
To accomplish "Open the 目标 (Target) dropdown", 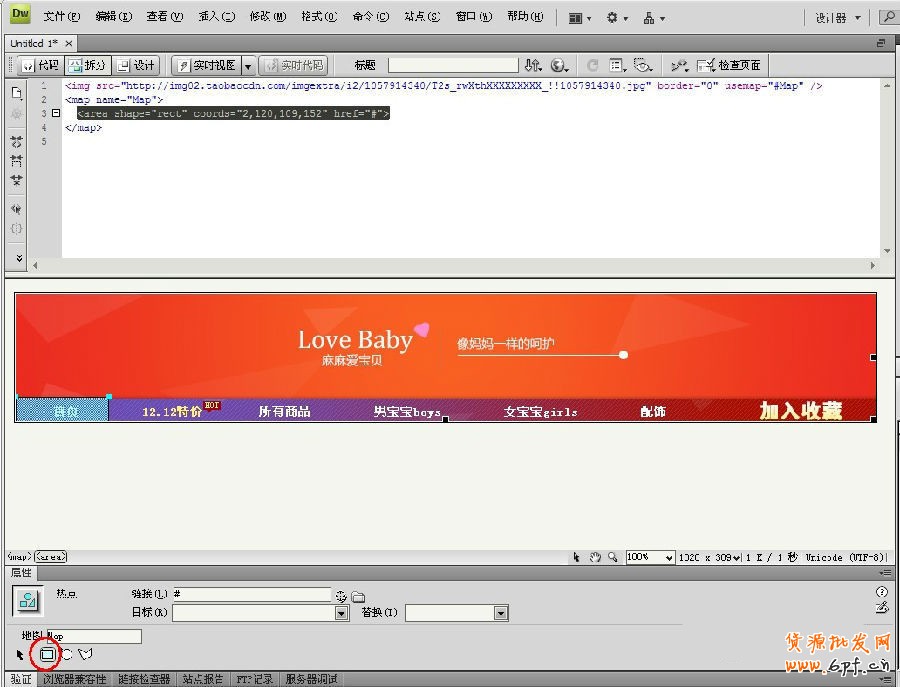I will pos(341,613).
